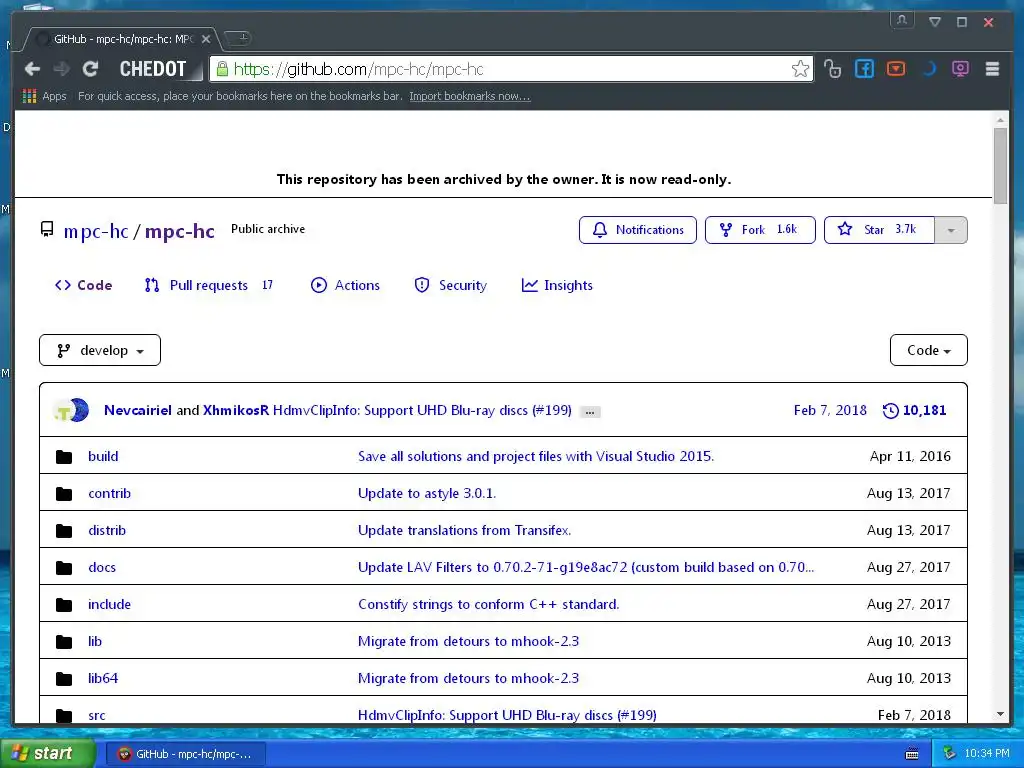Viewport: 1024px width, 768px height.
Task: Open the src folder
Action: [x=97, y=716]
